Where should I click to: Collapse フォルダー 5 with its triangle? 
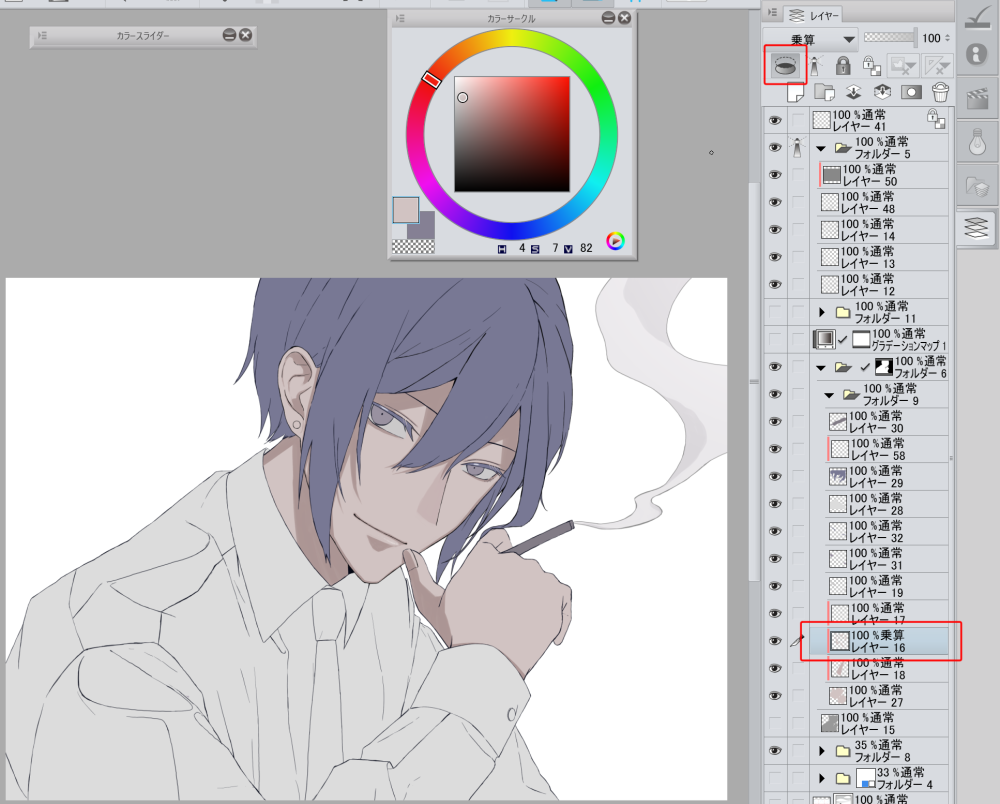click(x=821, y=149)
